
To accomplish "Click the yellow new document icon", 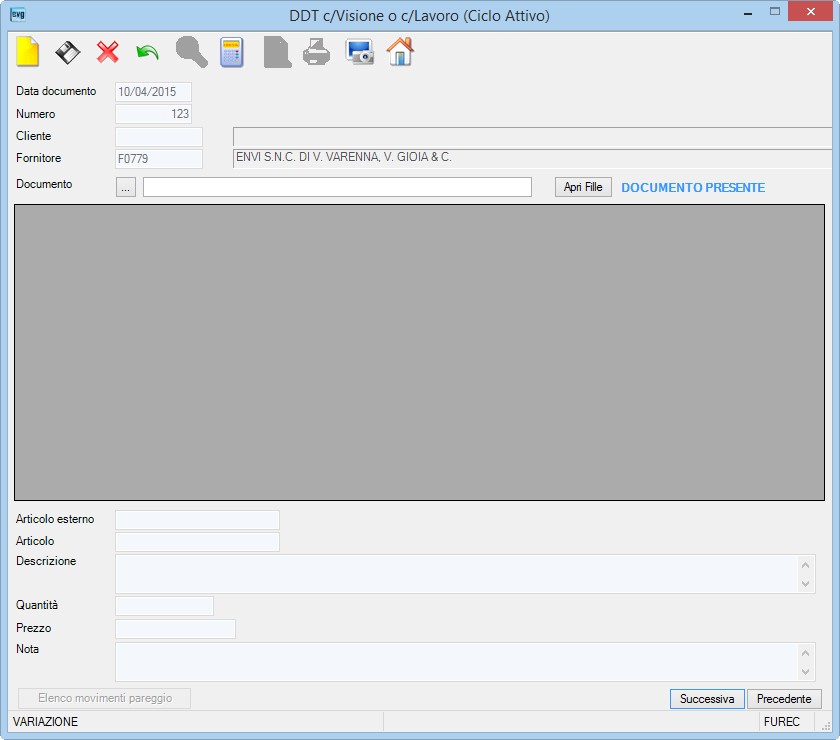I will coord(27,52).
